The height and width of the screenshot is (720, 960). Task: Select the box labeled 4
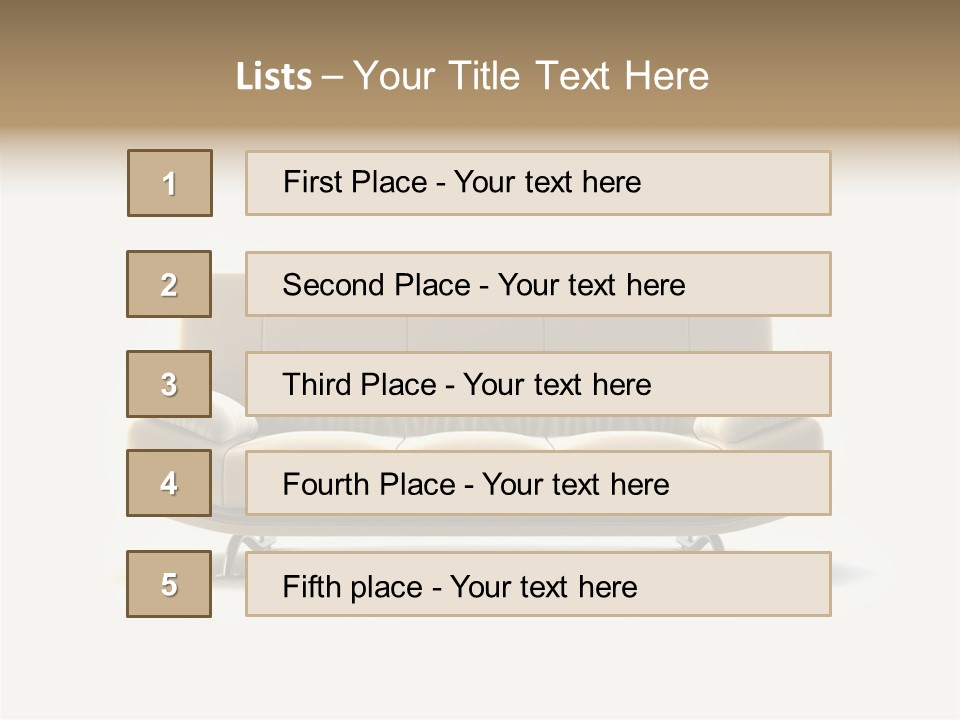pyautogui.click(x=169, y=483)
